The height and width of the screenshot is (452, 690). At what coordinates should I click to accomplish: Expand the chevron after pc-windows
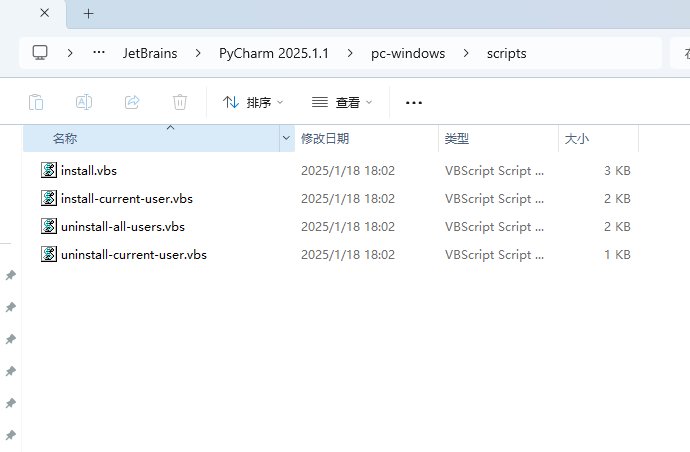[466, 53]
